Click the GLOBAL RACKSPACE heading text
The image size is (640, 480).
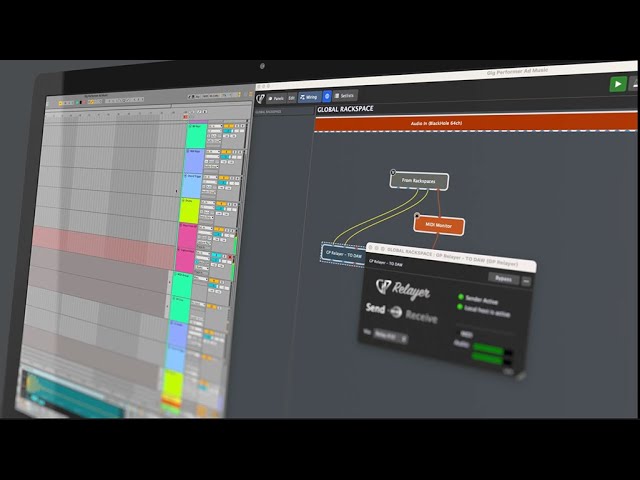coord(345,109)
